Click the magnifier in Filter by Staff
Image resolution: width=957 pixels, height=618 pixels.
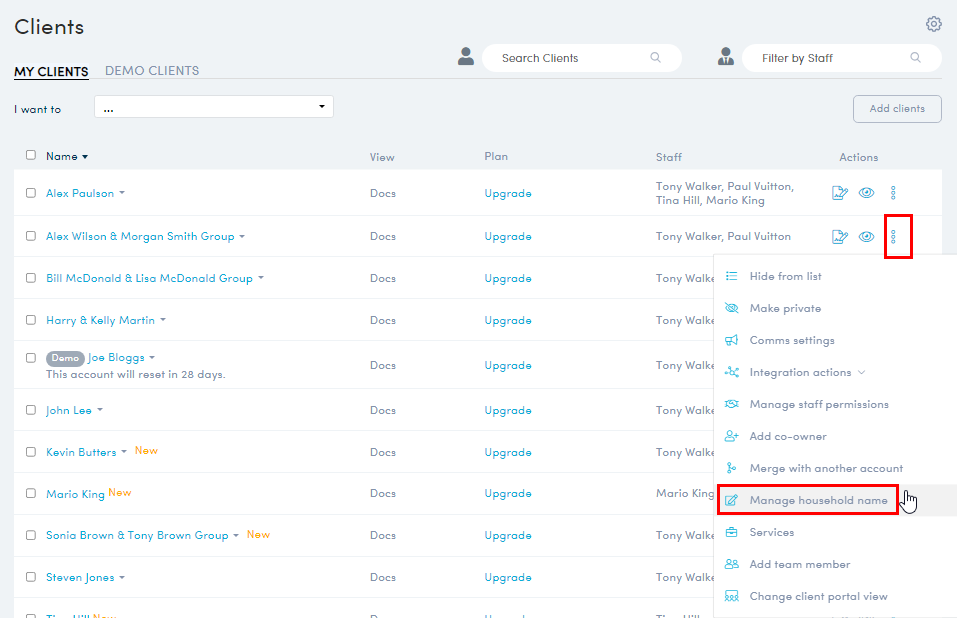915,58
